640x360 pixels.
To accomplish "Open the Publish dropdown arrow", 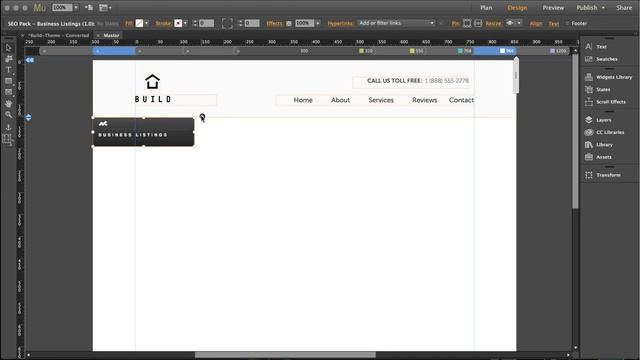I will tap(603, 8).
